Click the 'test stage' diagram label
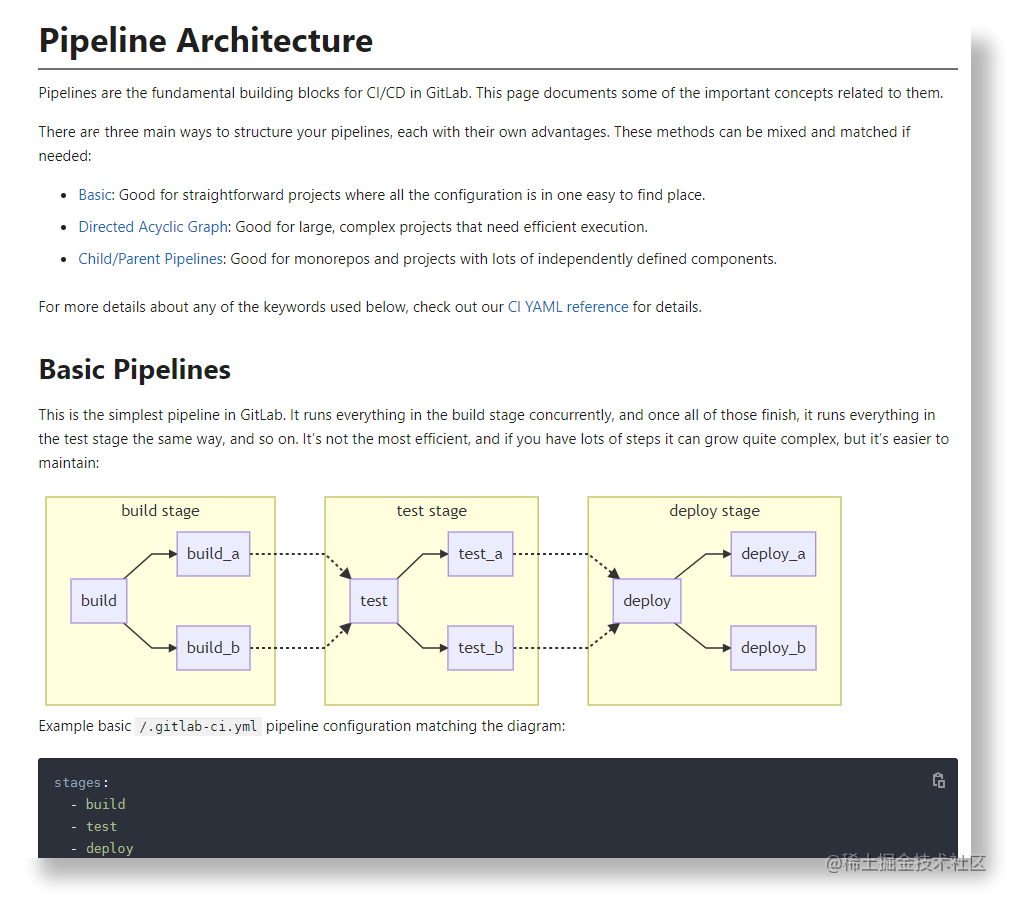The width and height of the screenshot is (1011, 898). 431,511
